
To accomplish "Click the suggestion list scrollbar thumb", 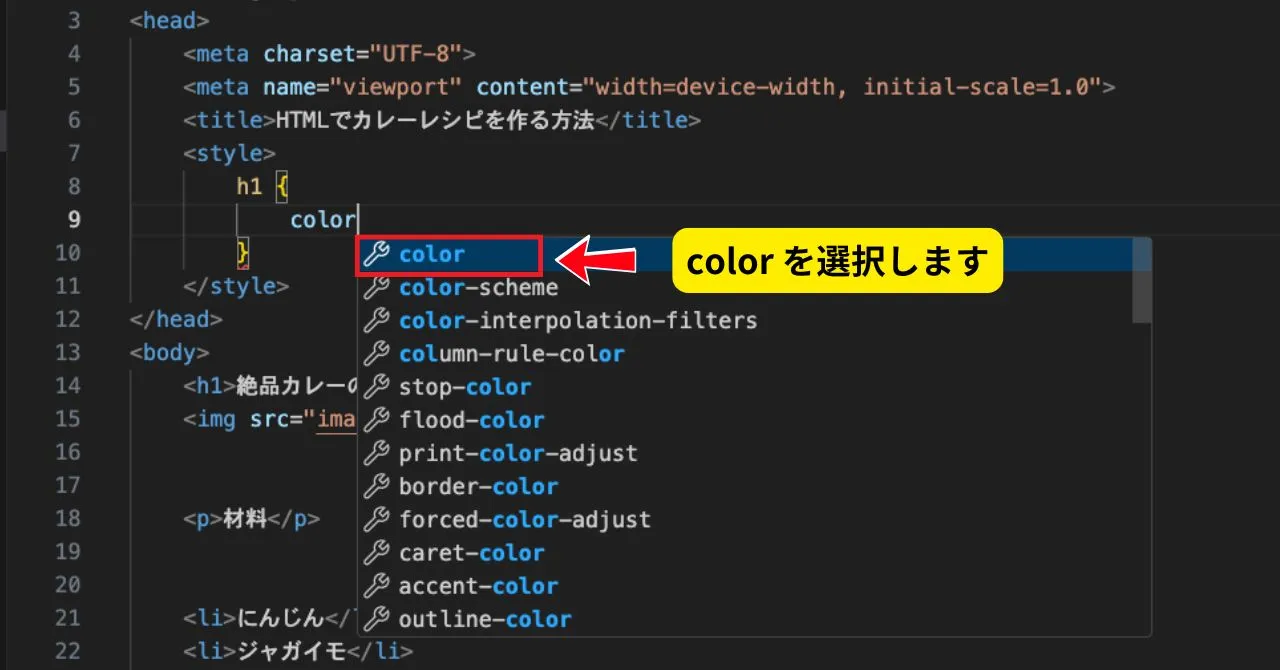I will coord(1141,282).
